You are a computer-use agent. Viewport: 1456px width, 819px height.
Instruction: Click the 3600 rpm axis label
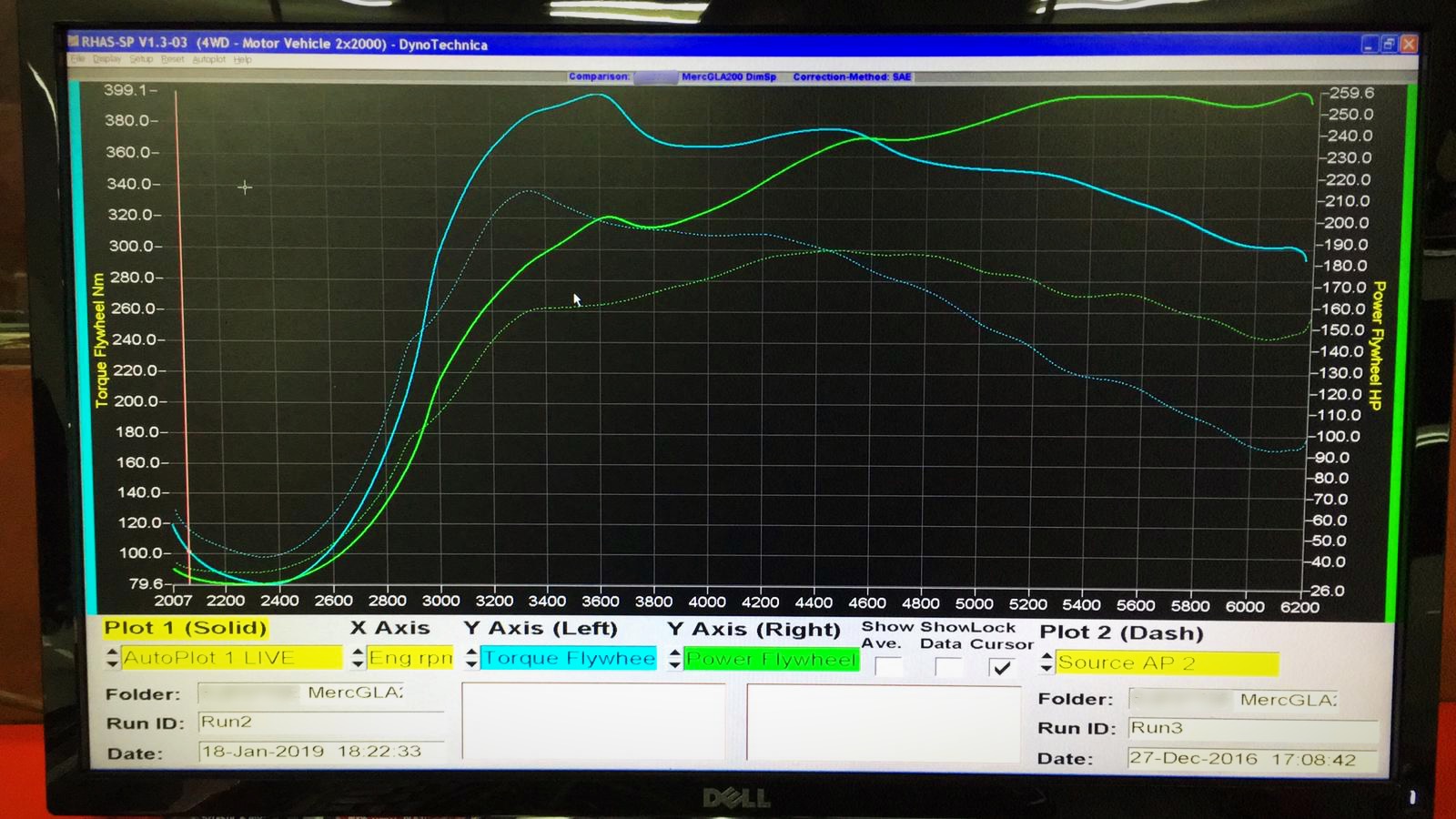click(x=601, y=602)
